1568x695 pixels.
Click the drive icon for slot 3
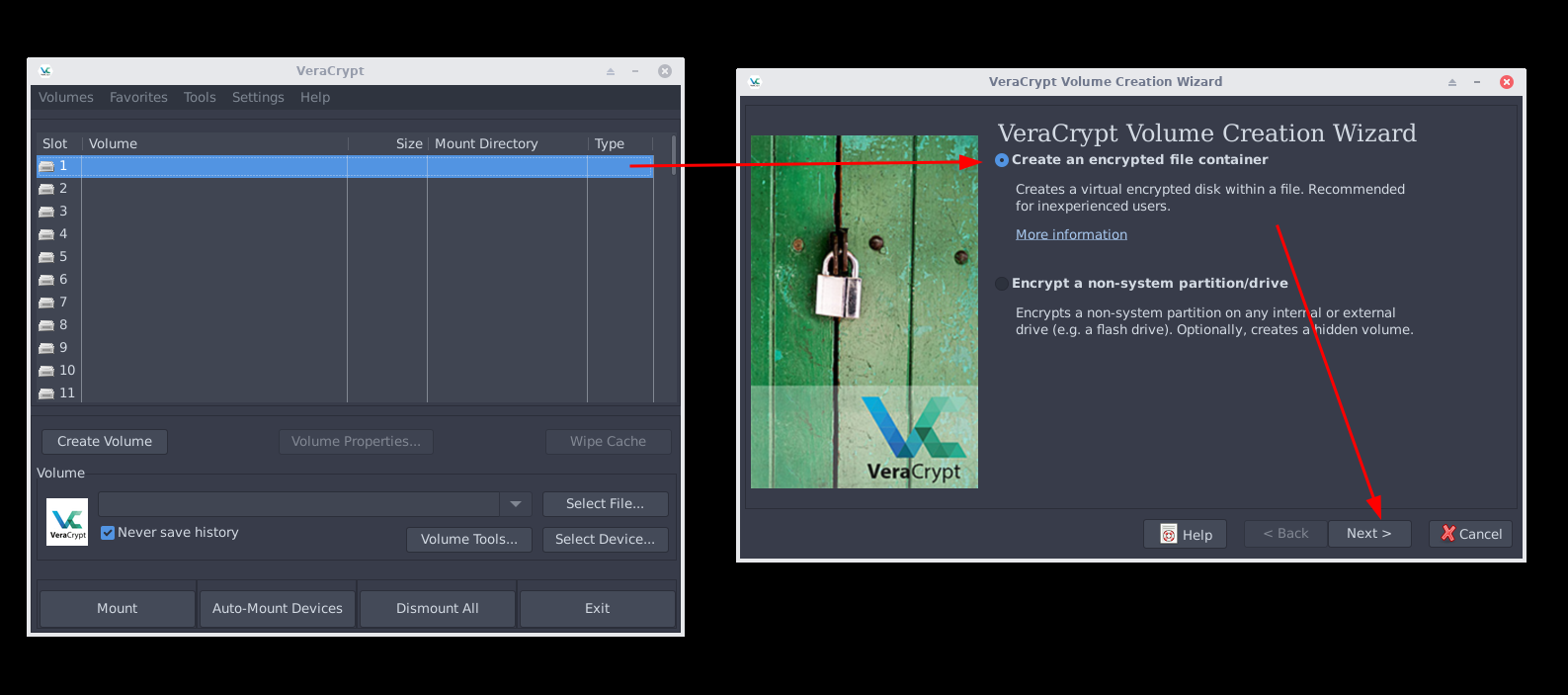[46, 212]
